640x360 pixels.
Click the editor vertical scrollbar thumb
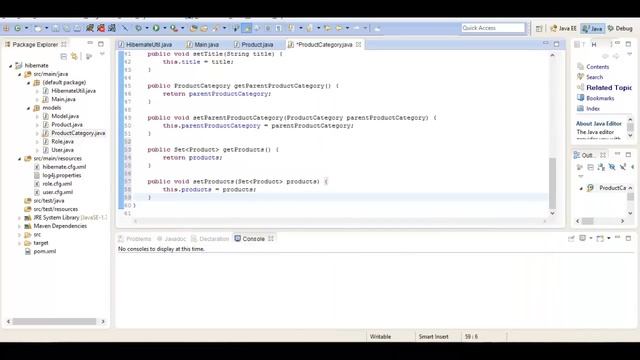coord(552,183)
